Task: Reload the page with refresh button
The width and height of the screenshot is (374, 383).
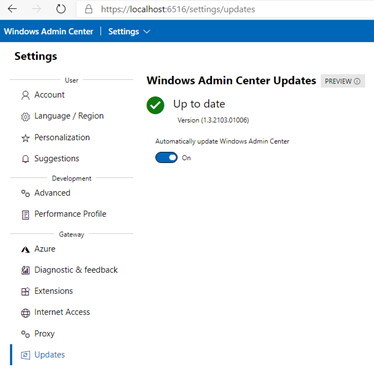Action: pyautogui.click(x=61, y=9)
